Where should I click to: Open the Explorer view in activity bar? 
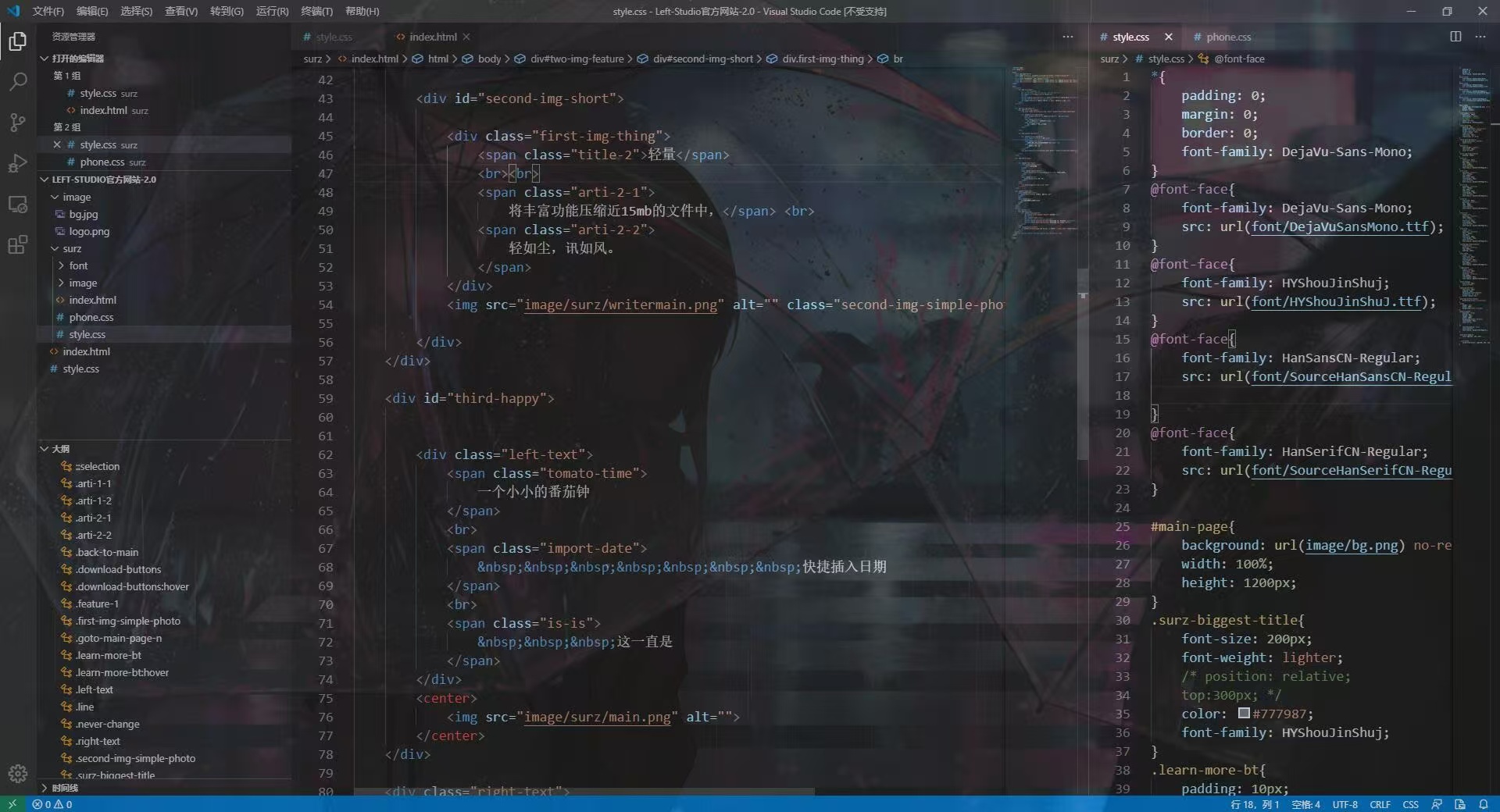click(x=18, y=41)
